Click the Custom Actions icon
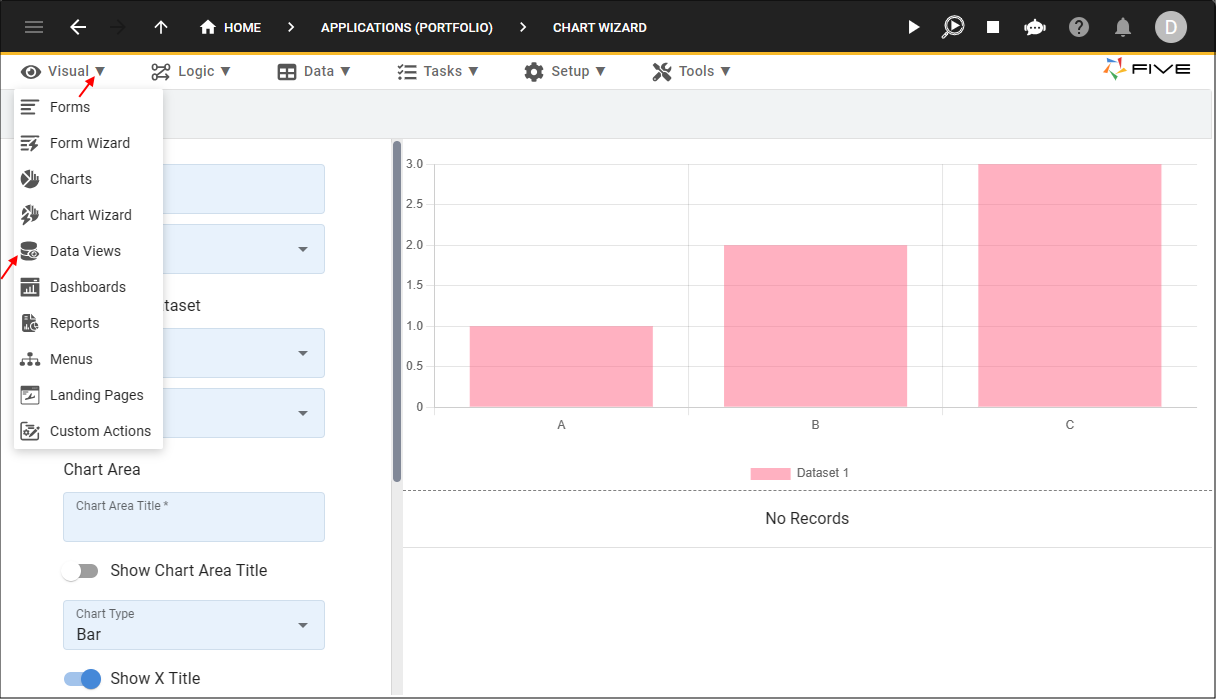The image size is (1216, 699). coord(30,431)
